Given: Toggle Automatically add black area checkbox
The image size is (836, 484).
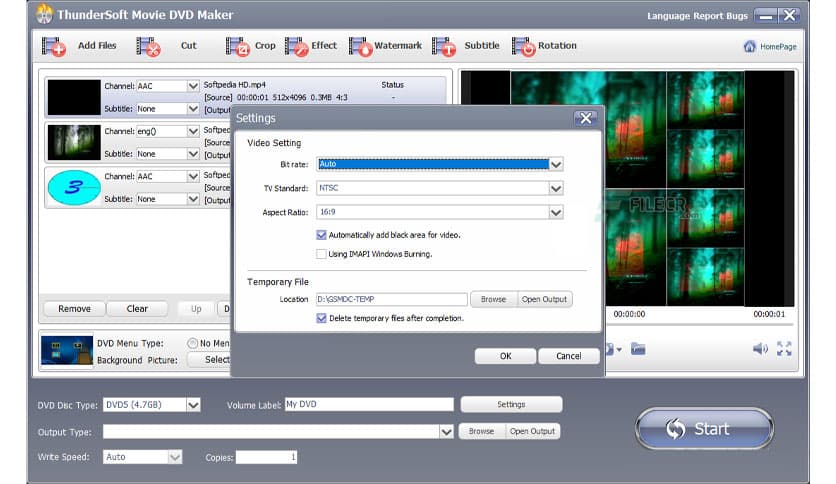Looking at the screenshot, I should tap(321, 235).
